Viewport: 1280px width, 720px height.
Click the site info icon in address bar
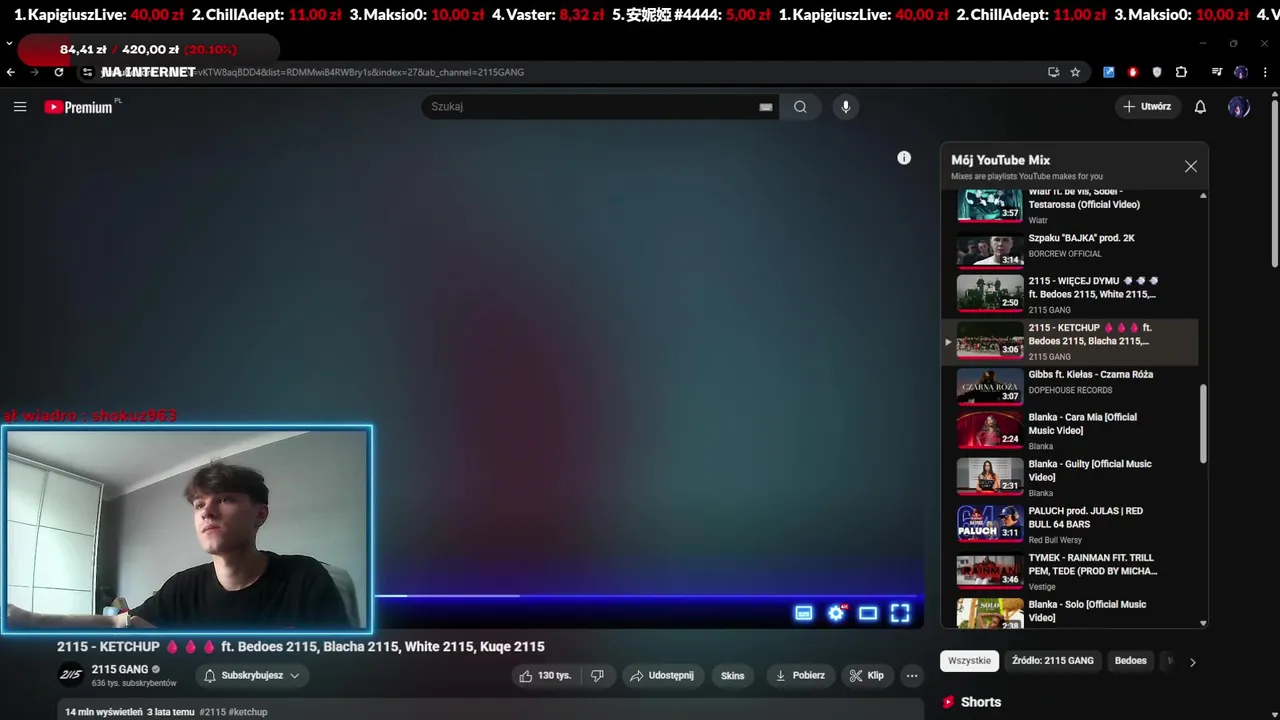point(87,72)
